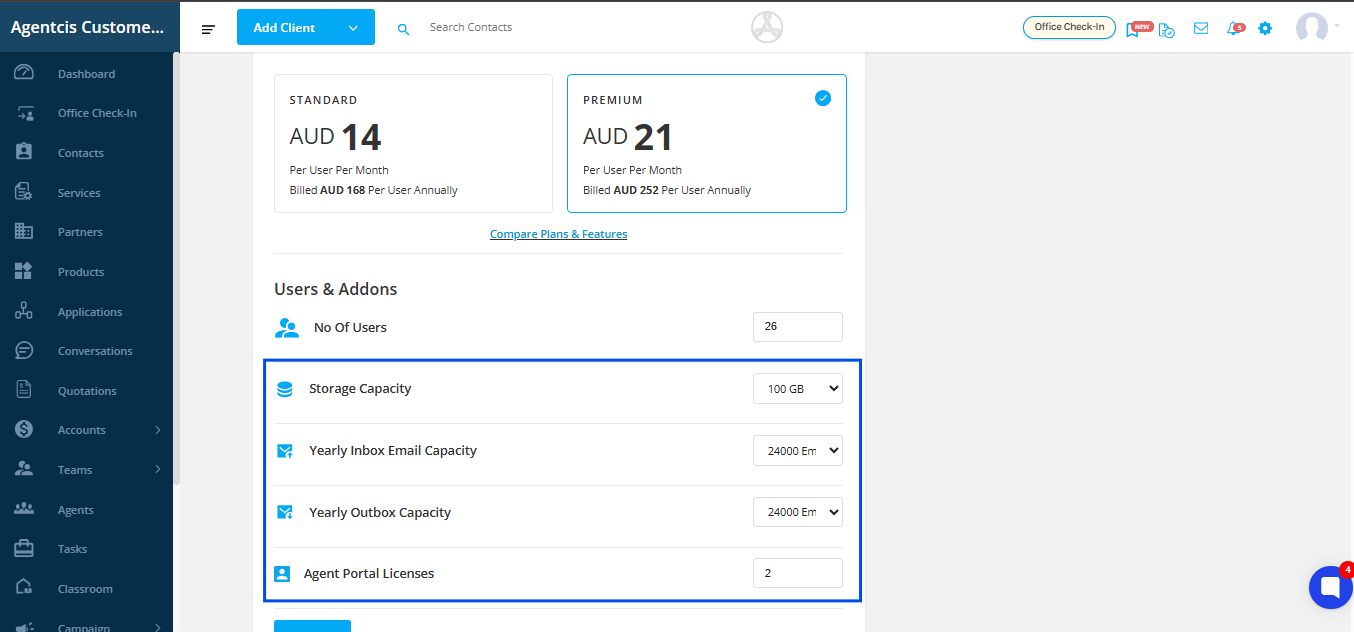
Task: Open the Storage Capacity dropdown
Action: (797, 389)
